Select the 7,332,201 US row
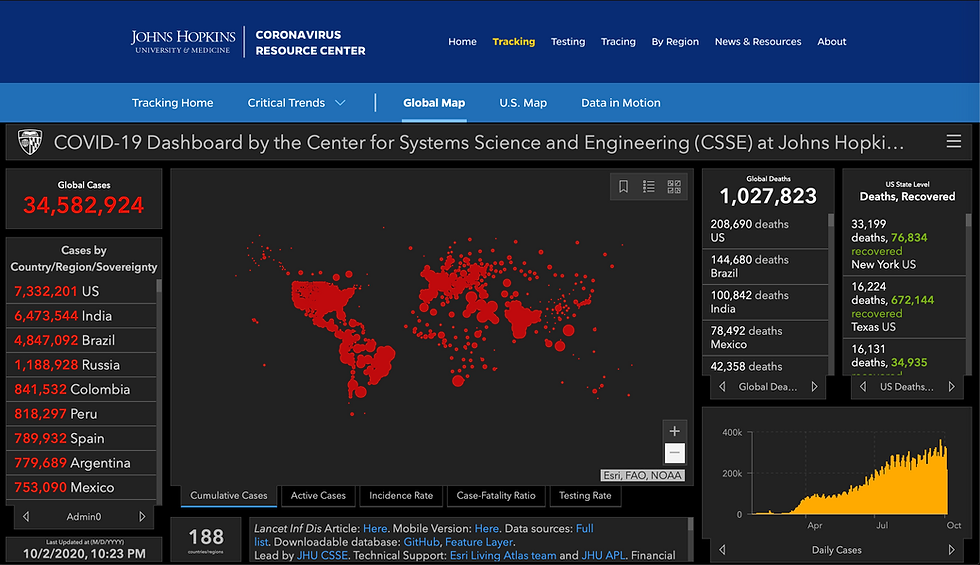 pos(81,291)
